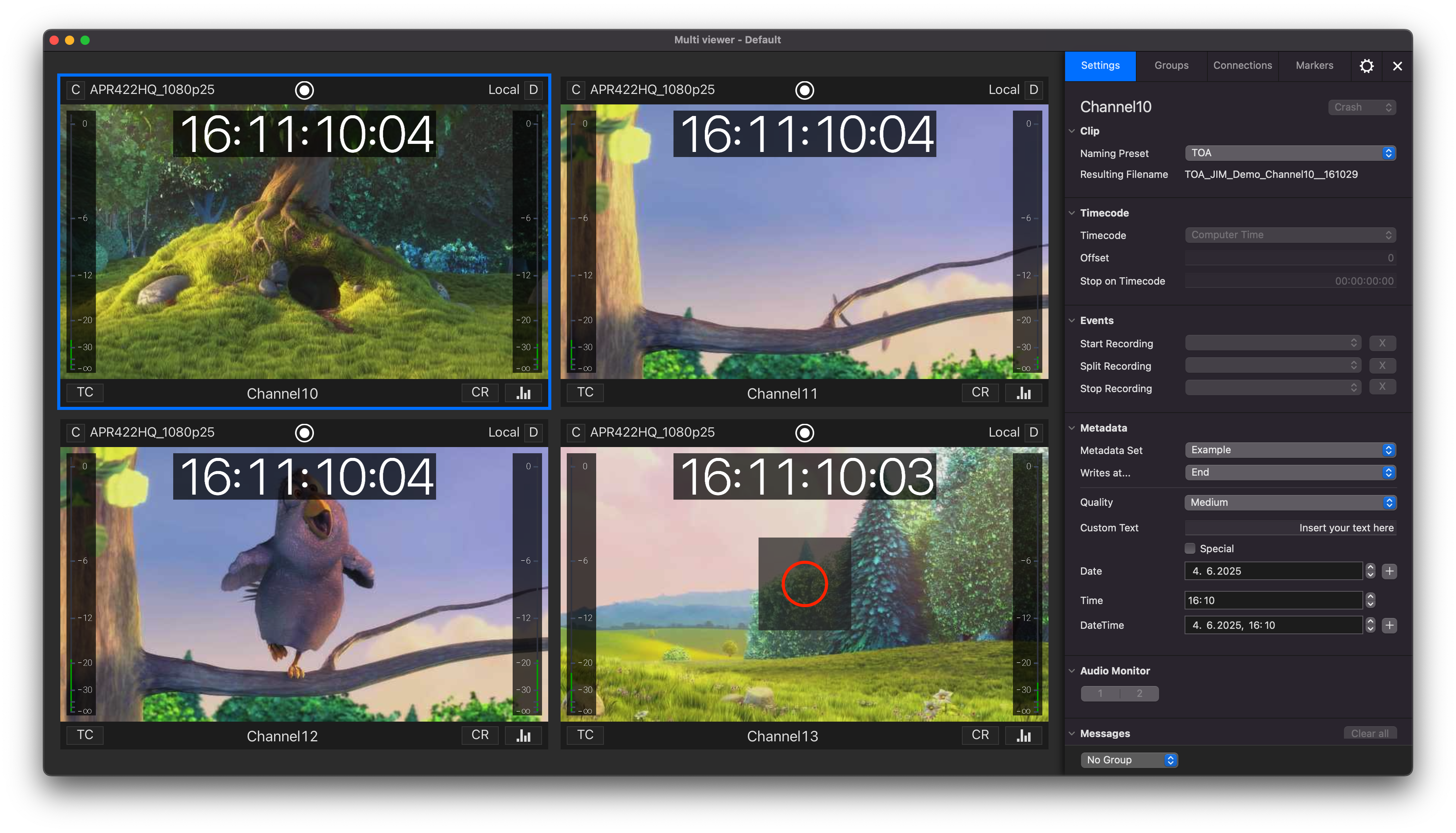Click the DateTime stepper arrows
1456x833 pixels.
(1370, 625)
